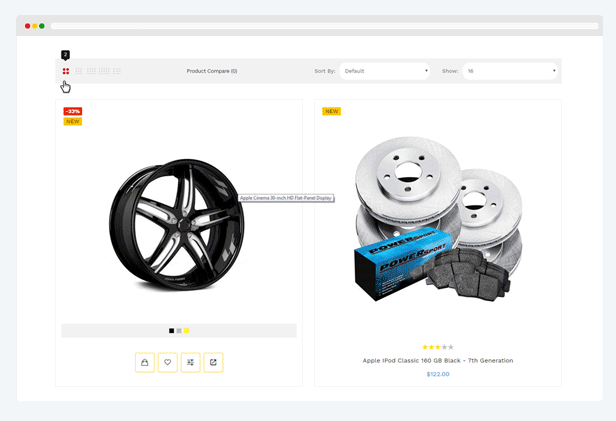Screen dimensions: 616x421
Task: Add the wheel product to compare
Action: coord(191,362)
